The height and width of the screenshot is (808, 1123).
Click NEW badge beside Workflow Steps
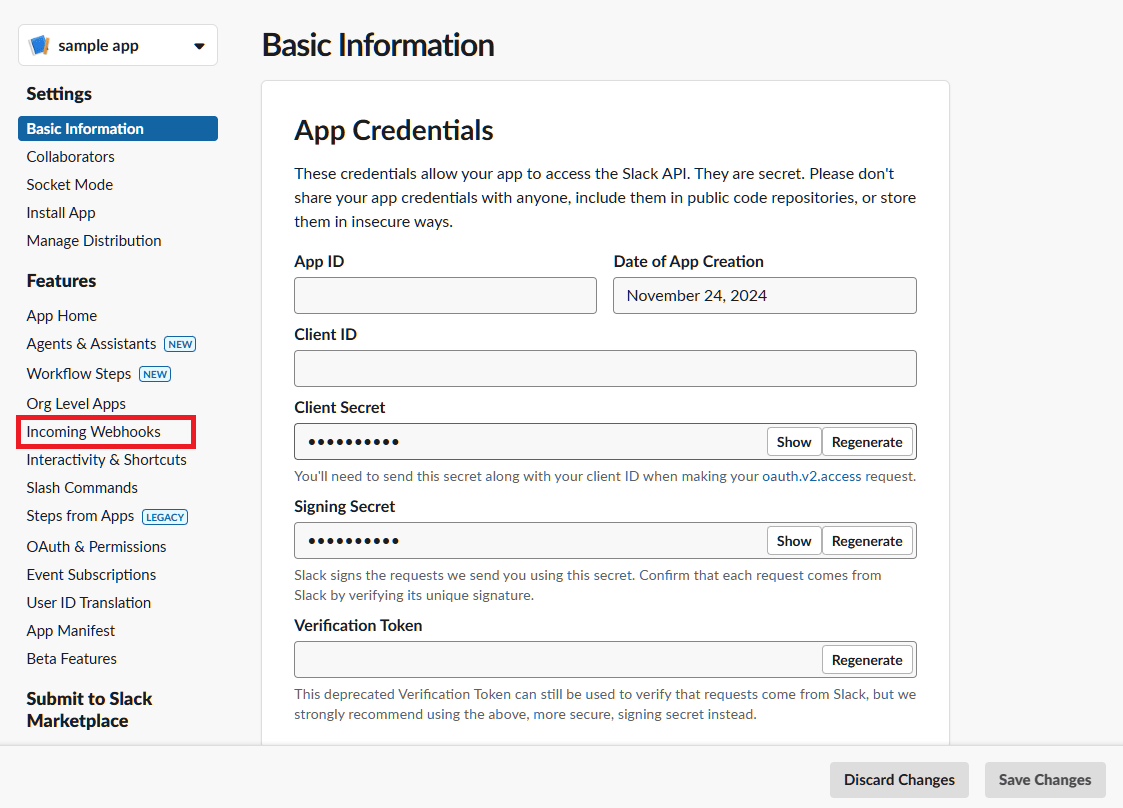(155, 374)
